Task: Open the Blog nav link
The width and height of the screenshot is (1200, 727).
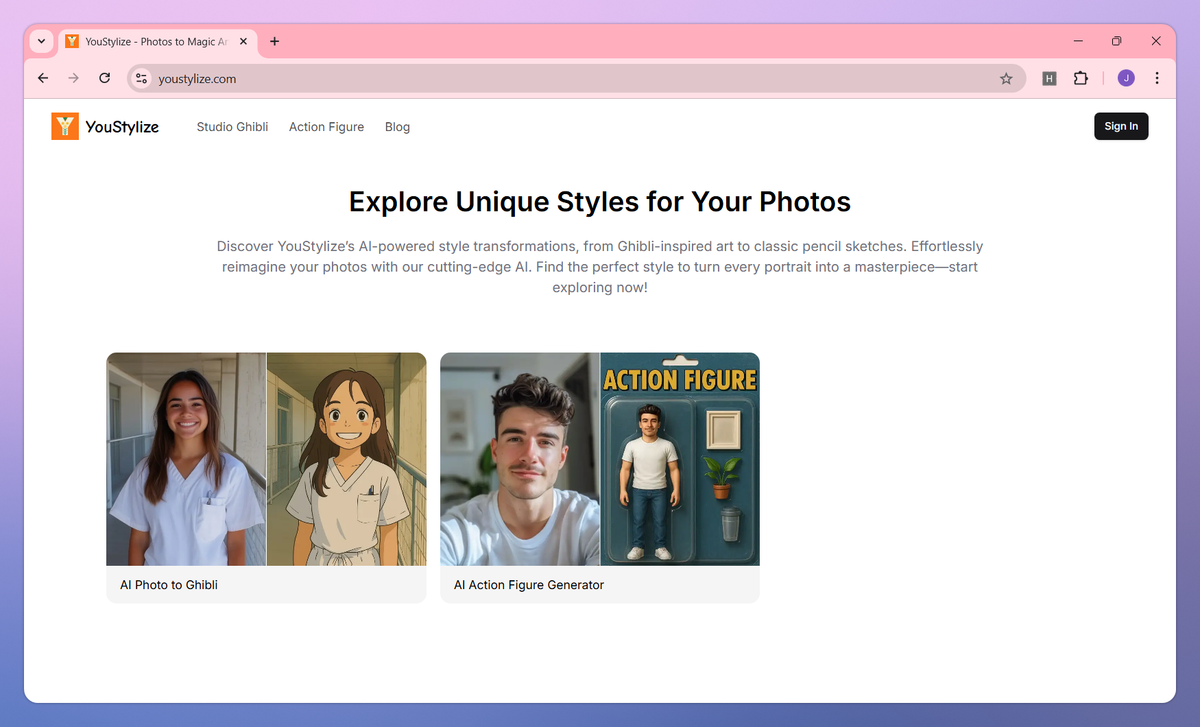Action: click(x=397, y=127)
